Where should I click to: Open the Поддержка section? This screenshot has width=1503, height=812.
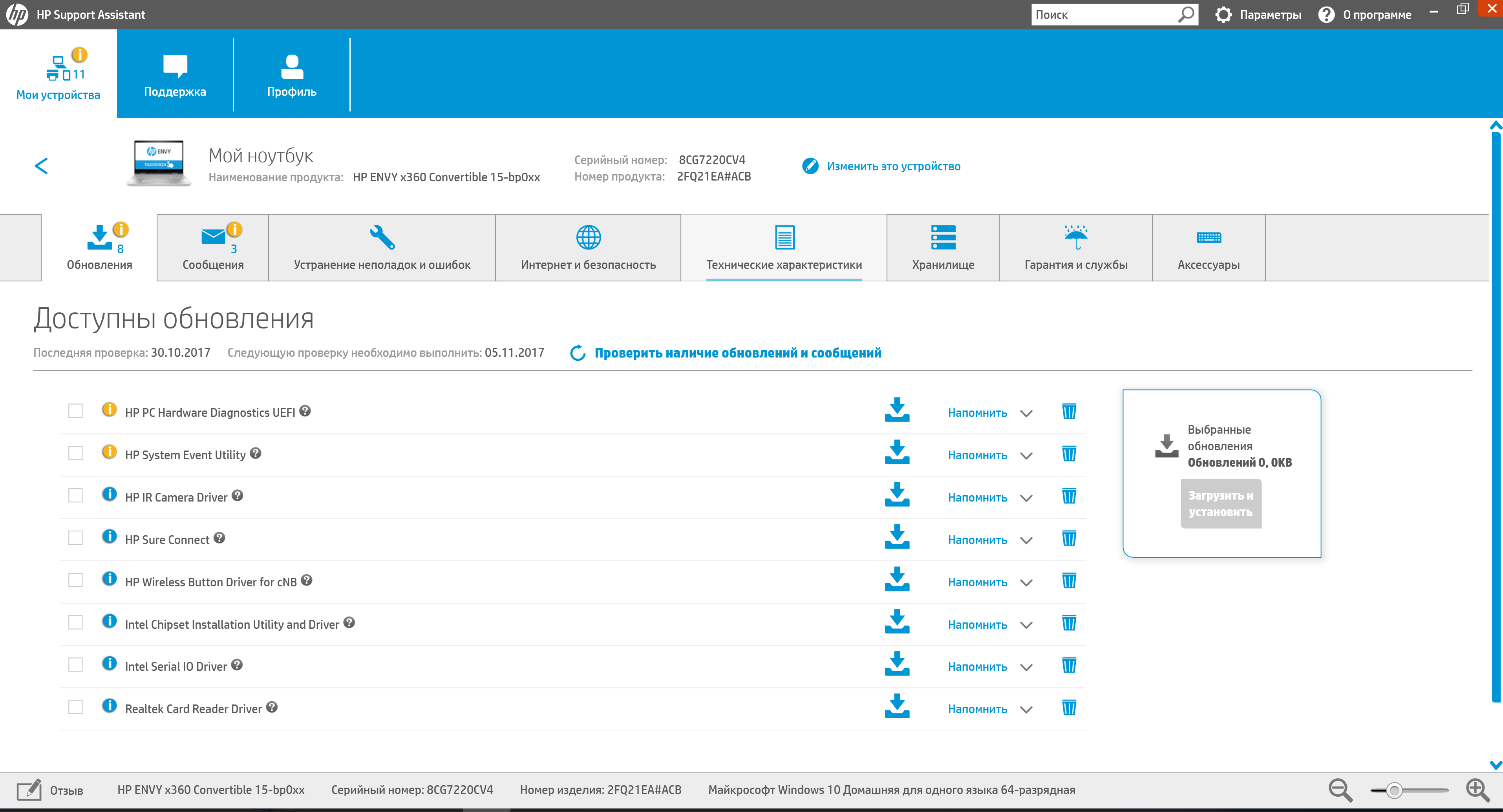point(175,74)
